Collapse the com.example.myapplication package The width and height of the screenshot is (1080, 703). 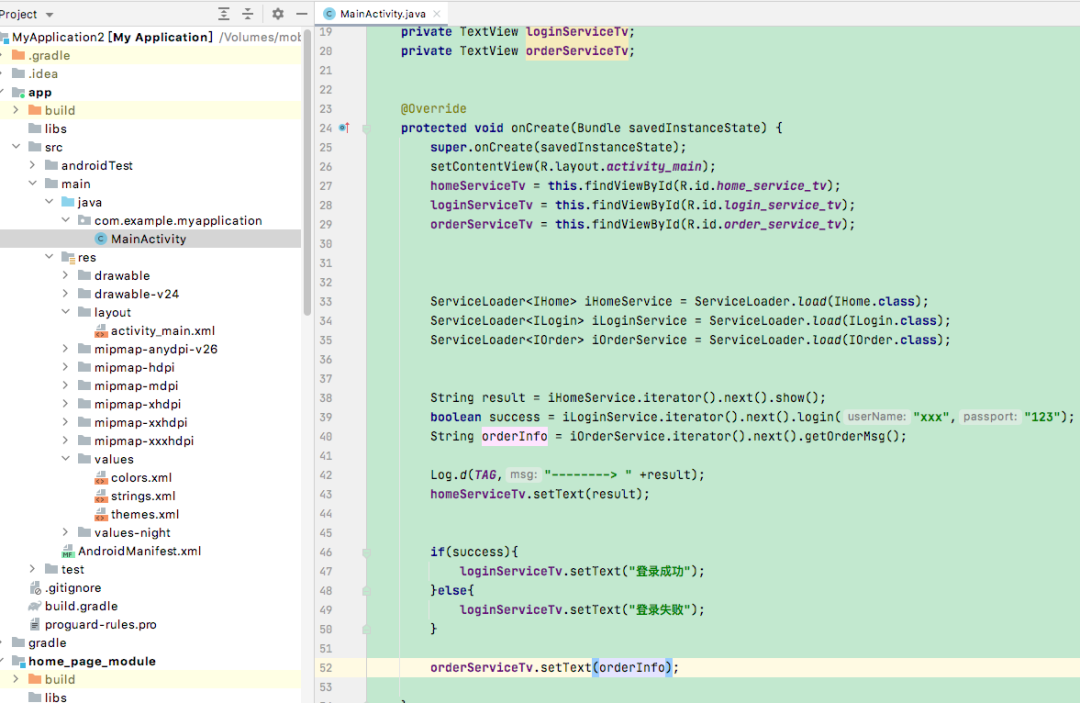(65, 220)
